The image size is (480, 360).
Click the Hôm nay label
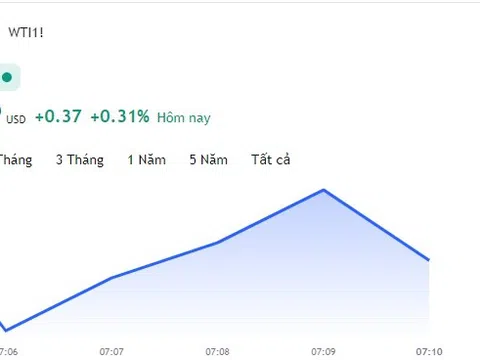(x=184, y=118)
